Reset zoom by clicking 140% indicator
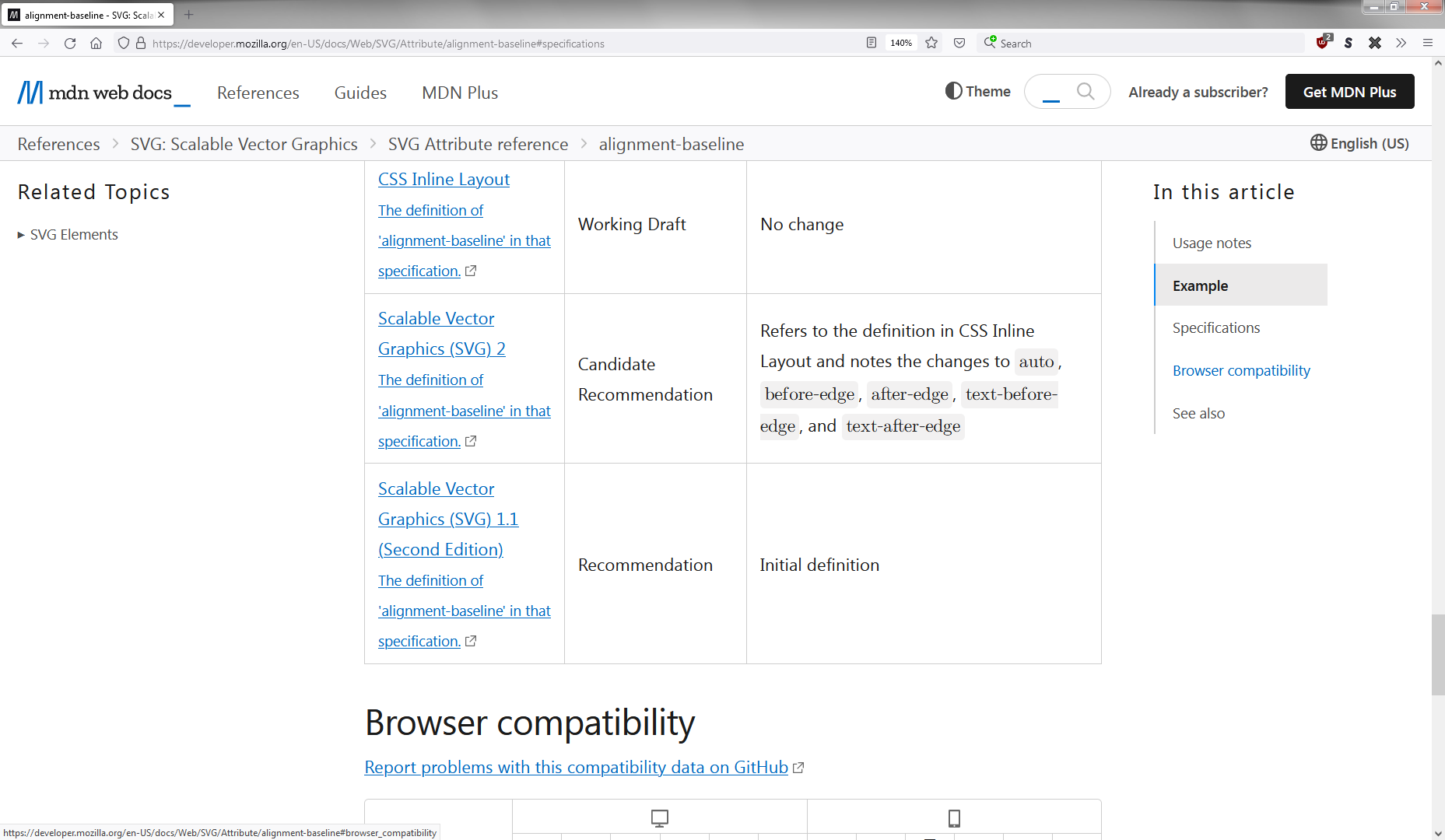 900,43
